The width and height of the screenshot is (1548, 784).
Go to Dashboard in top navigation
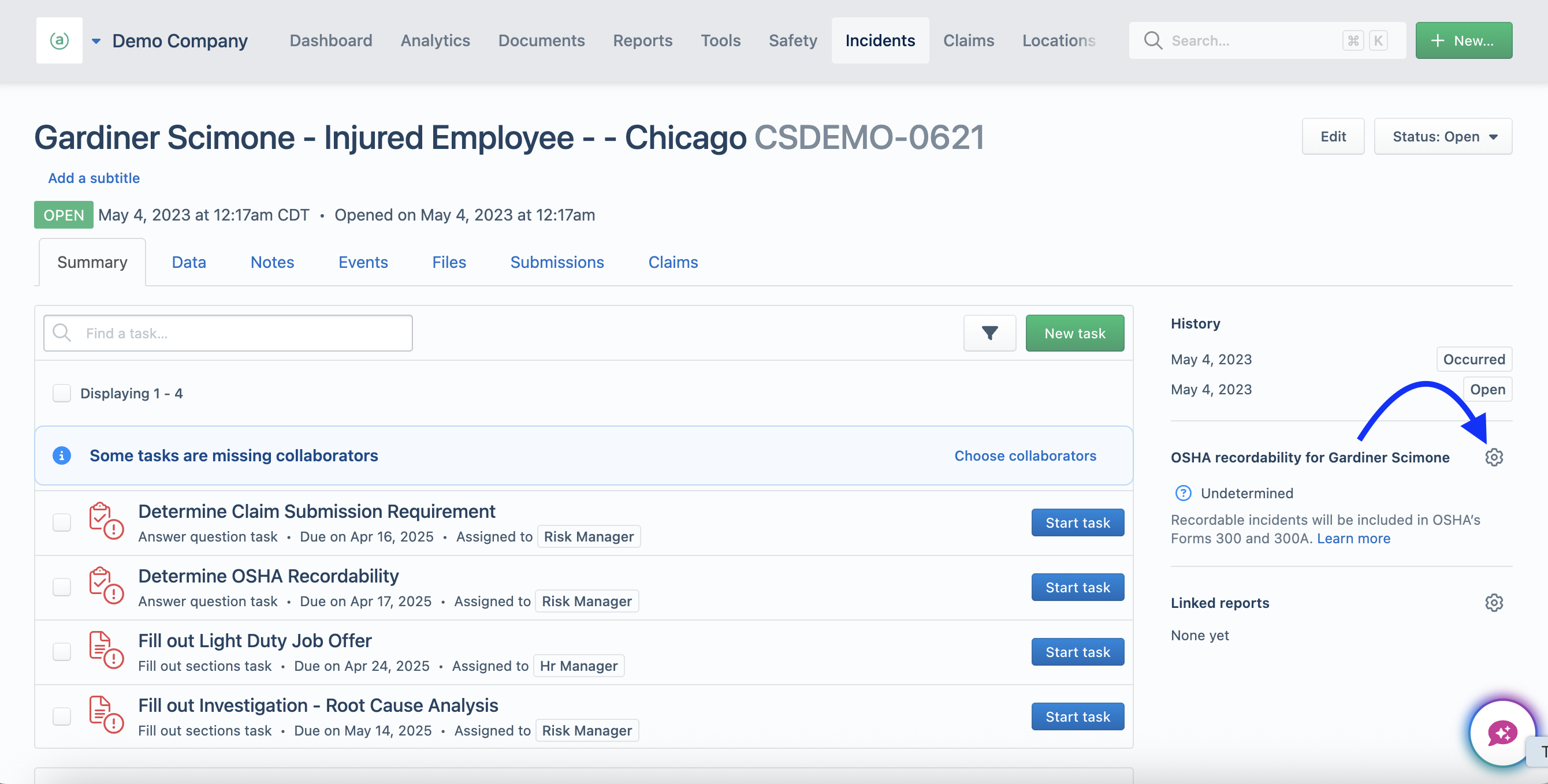(x=331, y=40)
